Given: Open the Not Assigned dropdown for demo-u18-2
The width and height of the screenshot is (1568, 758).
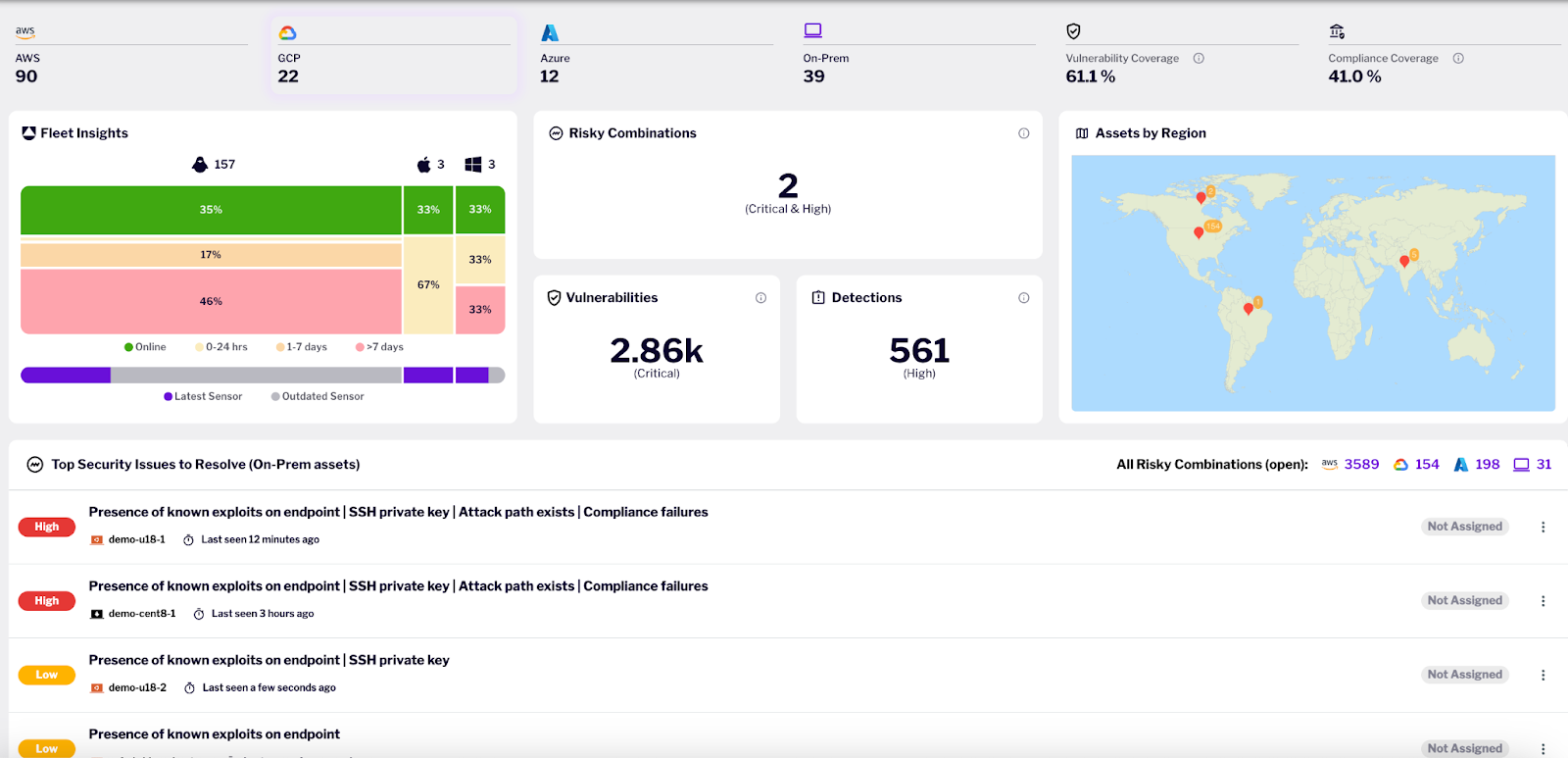Looking at the screenshot, I should point(1464,675).
